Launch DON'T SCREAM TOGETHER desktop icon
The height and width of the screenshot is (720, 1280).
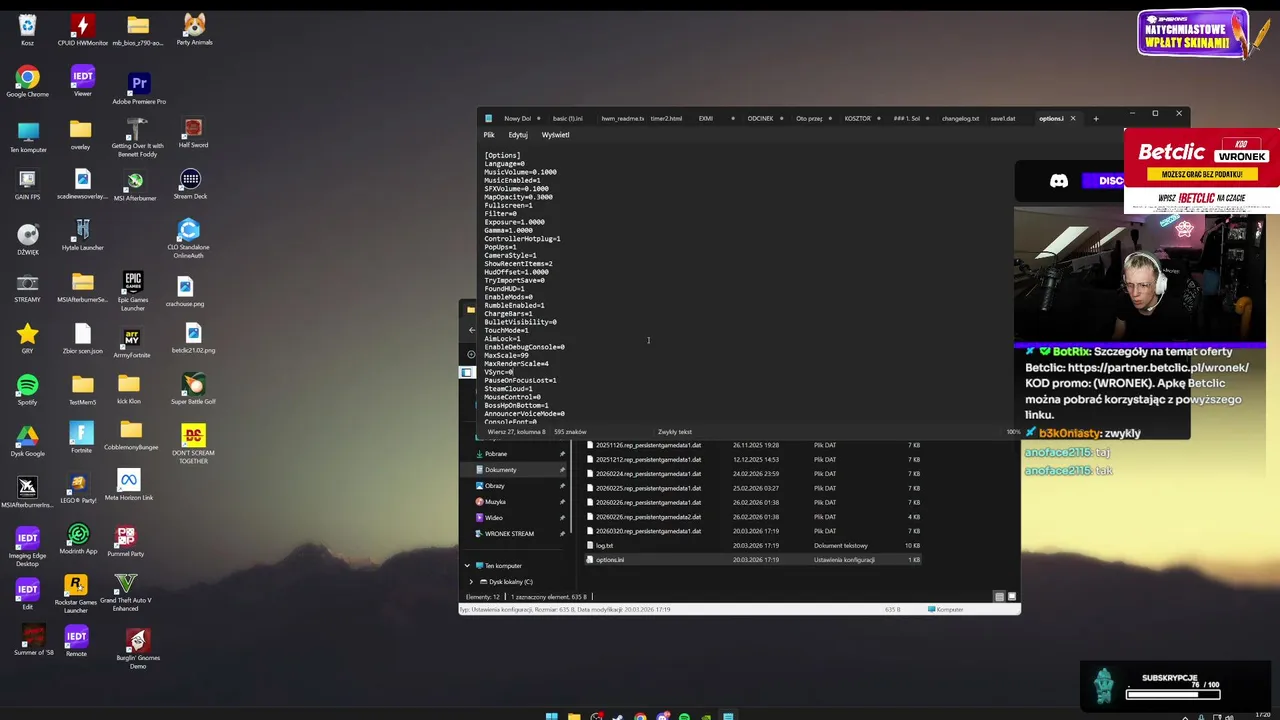click(193, 444)
